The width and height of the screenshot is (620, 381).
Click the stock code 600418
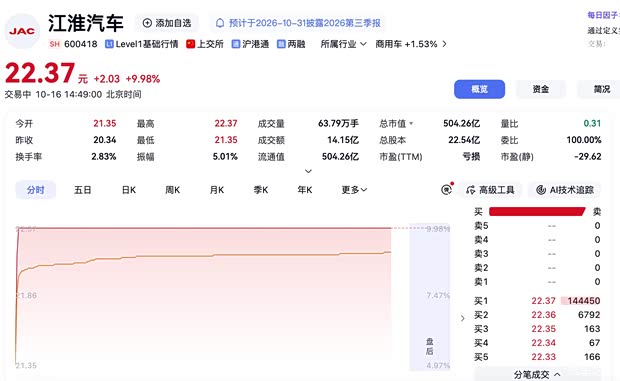(x=81, y=44)
